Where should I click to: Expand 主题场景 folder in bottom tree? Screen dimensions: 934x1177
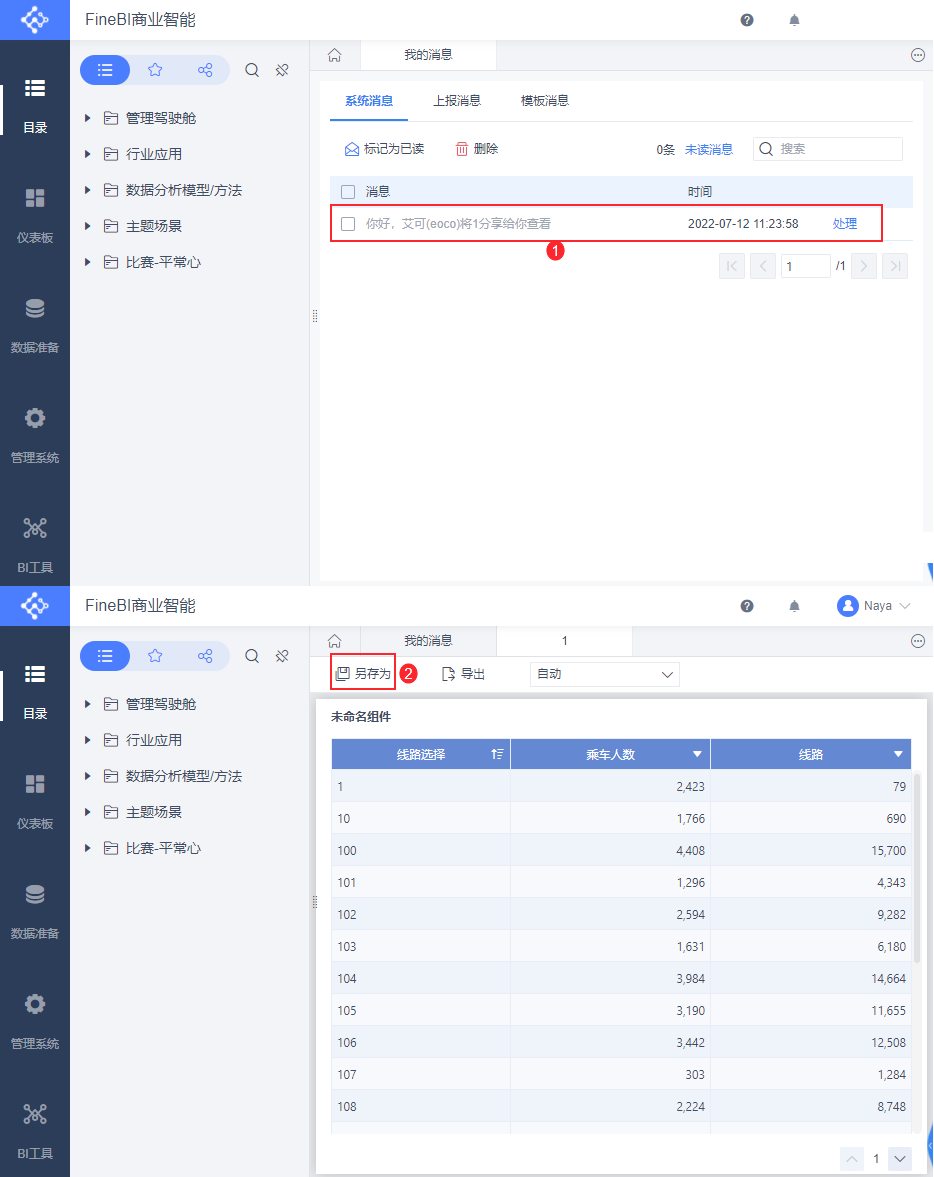coord(88,812)
